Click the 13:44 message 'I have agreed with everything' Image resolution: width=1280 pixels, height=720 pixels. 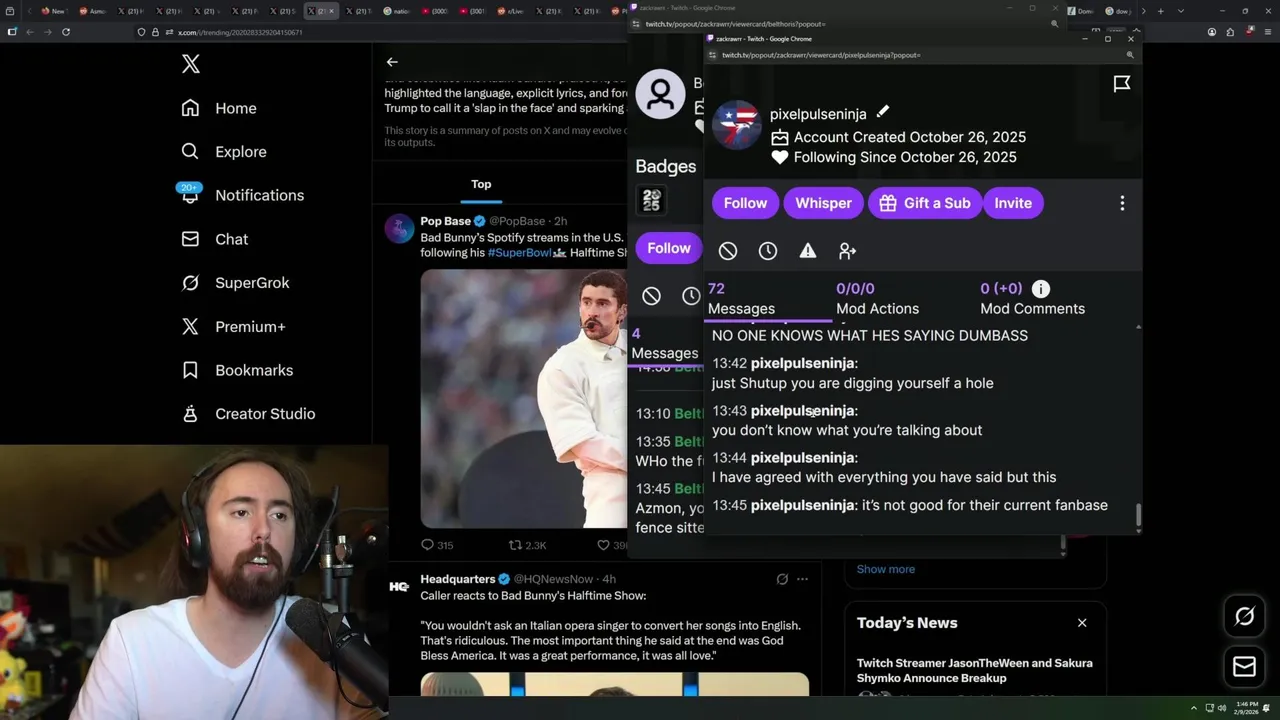pyautogui.click(x=884, y=477)
